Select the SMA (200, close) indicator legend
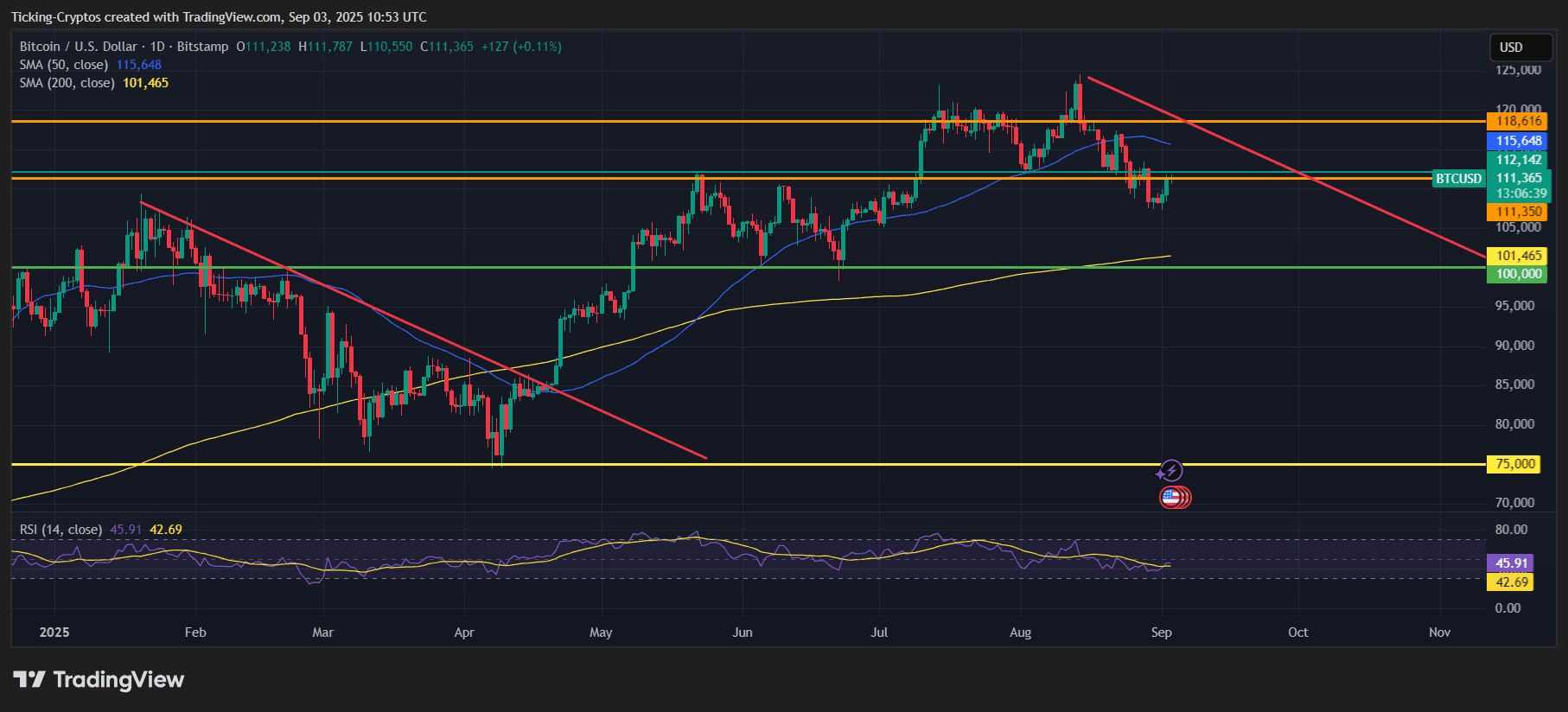The image size is (1568, 712). pyautogui.click(x=67, y=83)
